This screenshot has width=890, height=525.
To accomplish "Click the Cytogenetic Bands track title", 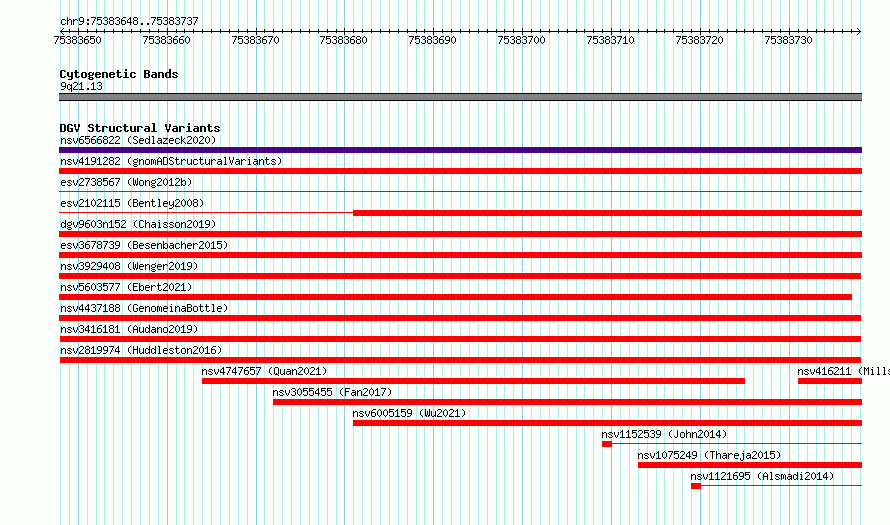I will (x=119, y=74).
